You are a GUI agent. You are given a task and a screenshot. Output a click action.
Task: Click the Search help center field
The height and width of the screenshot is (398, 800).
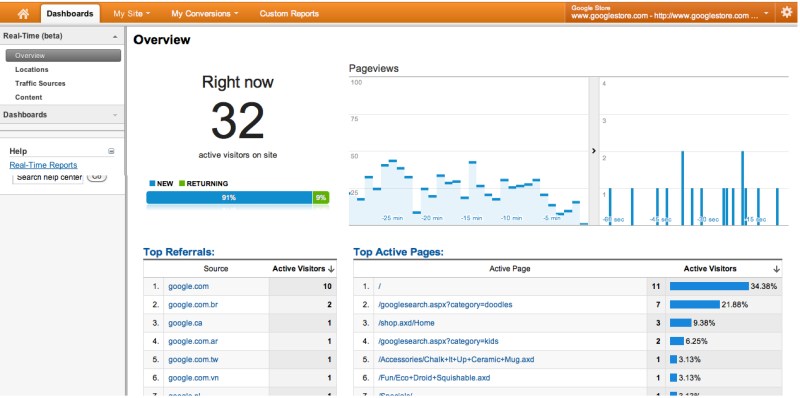47,178
